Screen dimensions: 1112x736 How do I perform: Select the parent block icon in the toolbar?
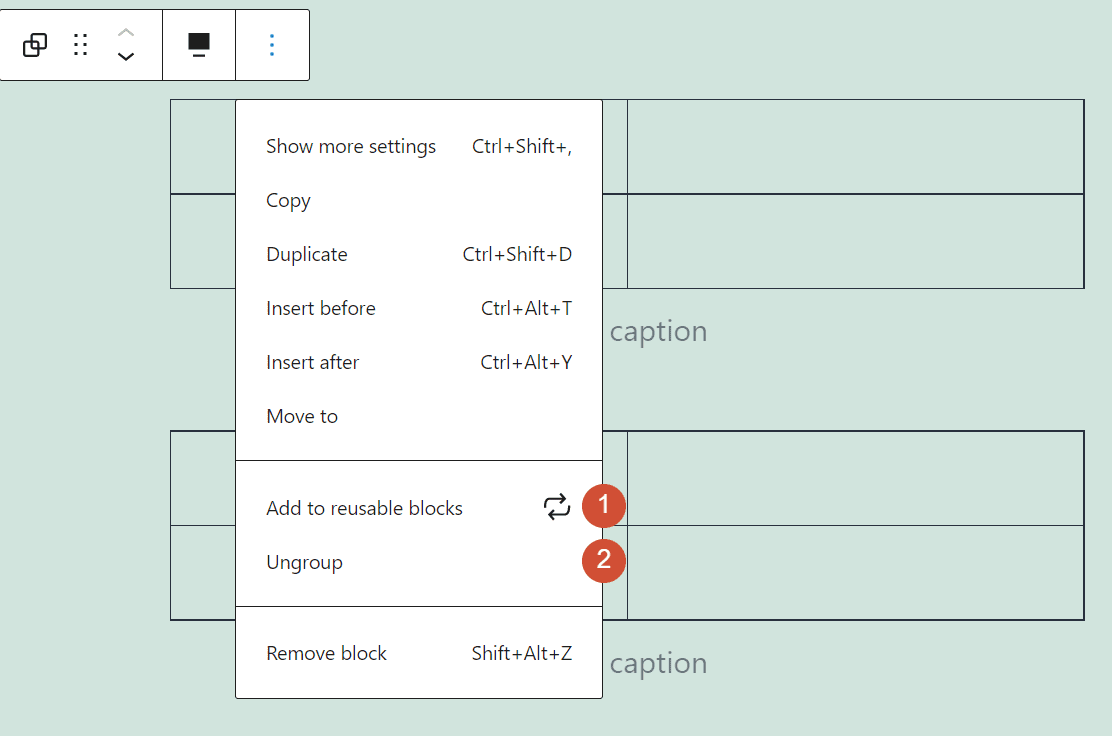coord(33,44)
